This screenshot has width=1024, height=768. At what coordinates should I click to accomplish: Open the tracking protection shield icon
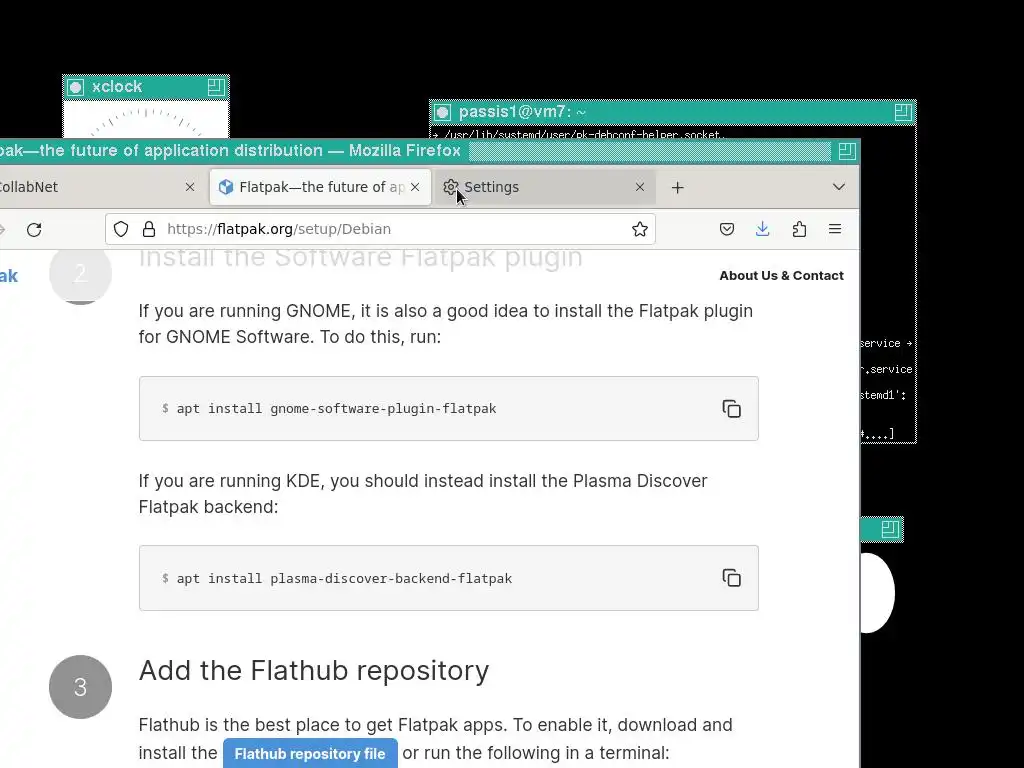pyautogui.click(x=121, y=229)
